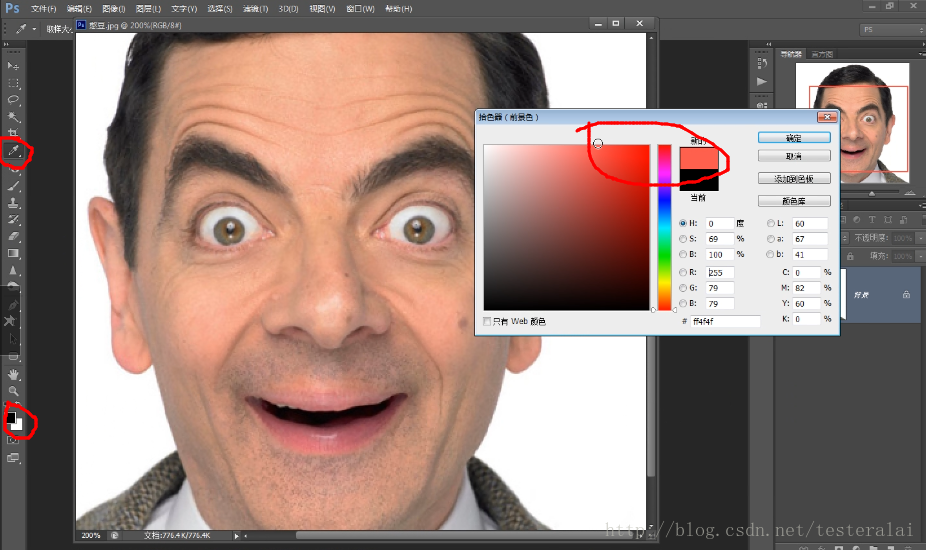Select the Eyedropper tool in toolbox

click(13, 151)
